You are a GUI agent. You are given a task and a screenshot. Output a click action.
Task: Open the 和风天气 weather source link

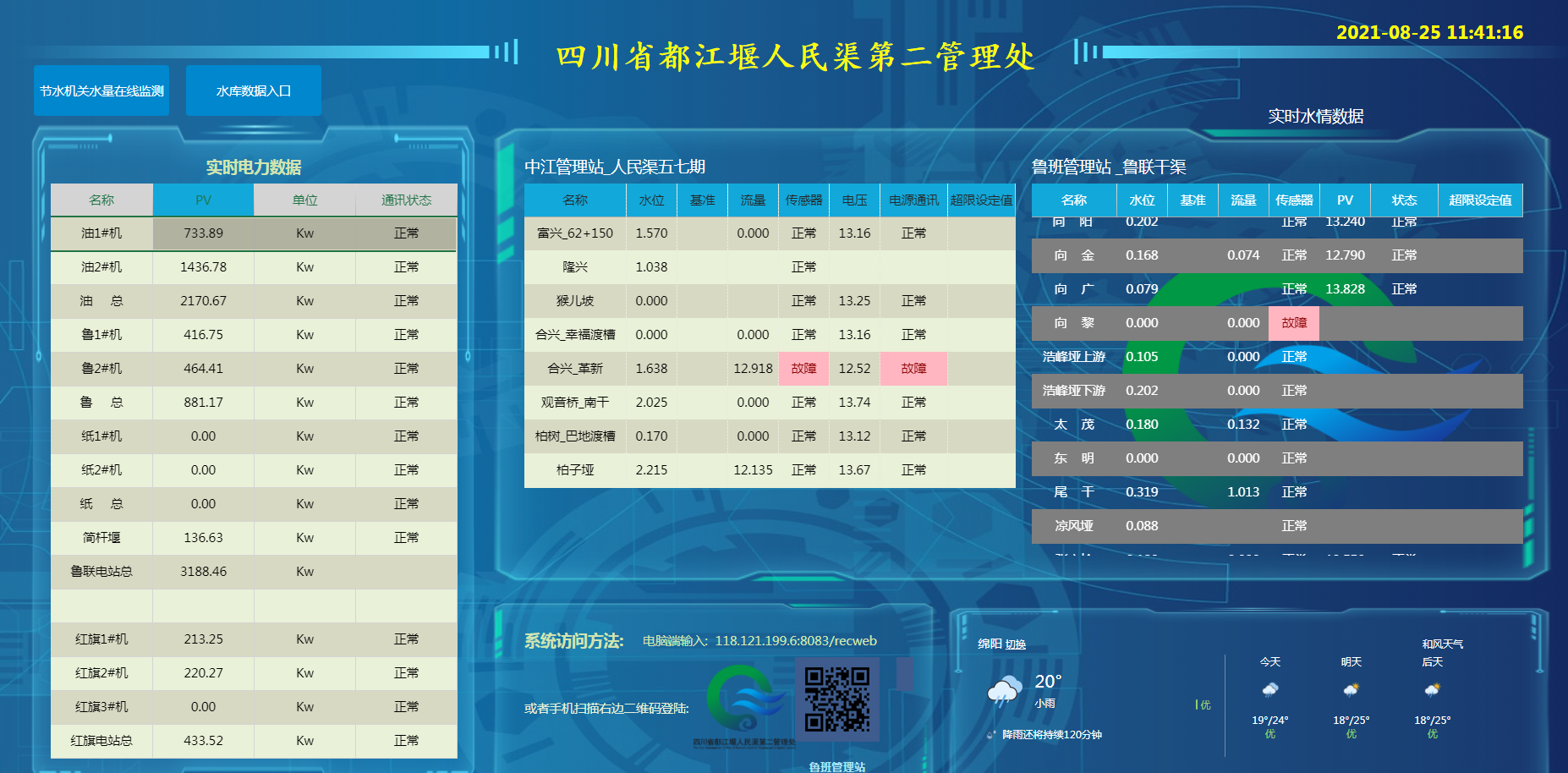(x=1442, y=644)
